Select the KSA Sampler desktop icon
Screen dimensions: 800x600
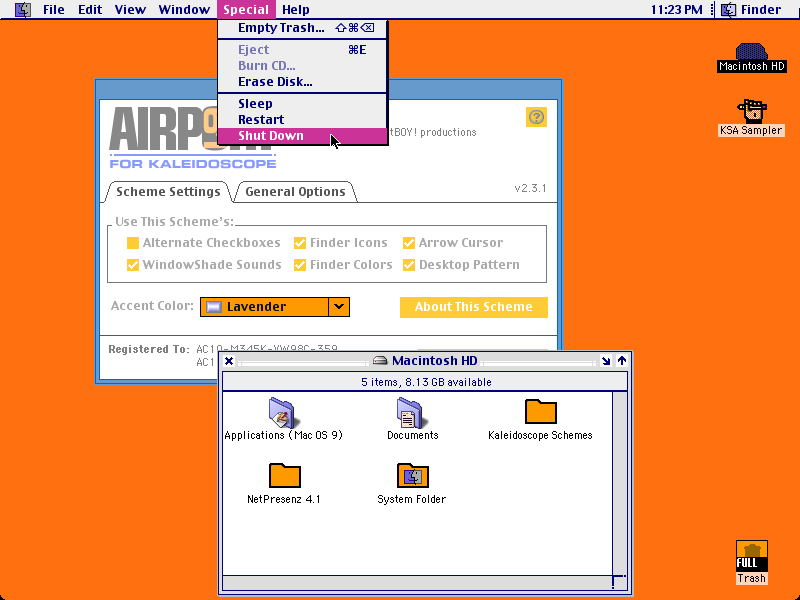tap(752, 111)
